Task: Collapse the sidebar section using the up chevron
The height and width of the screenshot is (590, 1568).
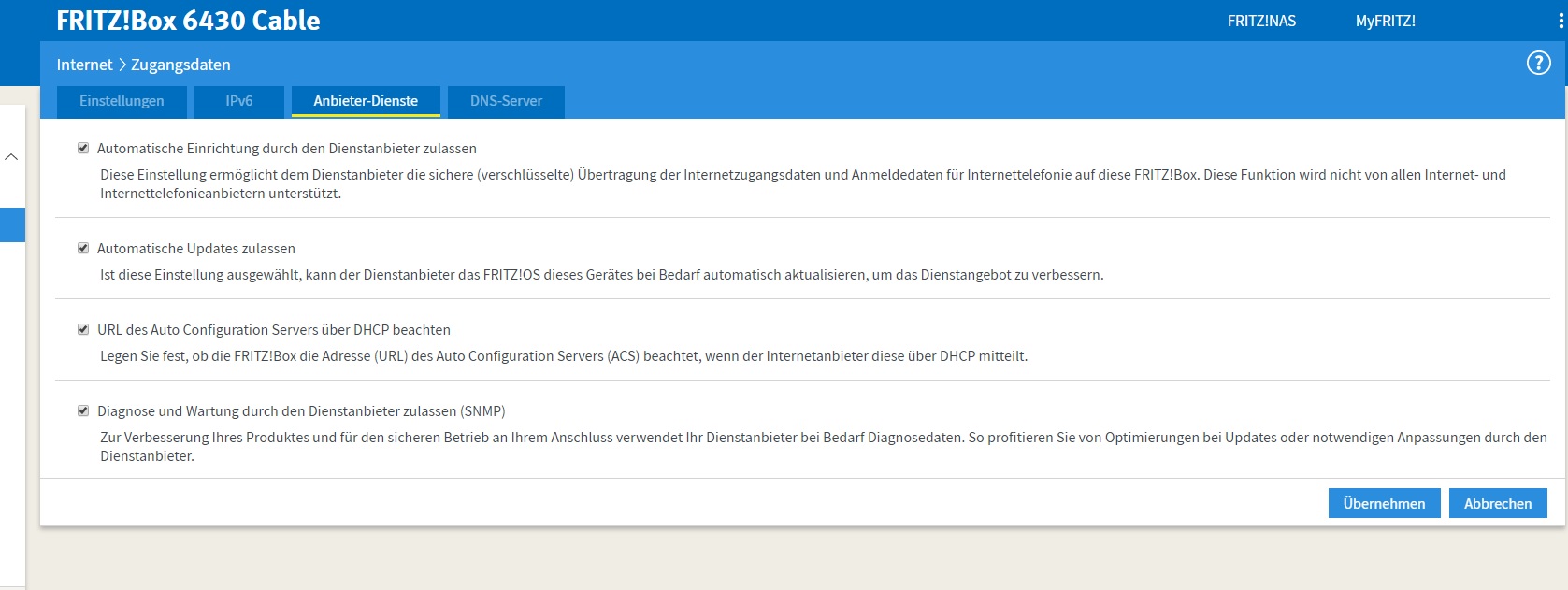Action: 11,157
